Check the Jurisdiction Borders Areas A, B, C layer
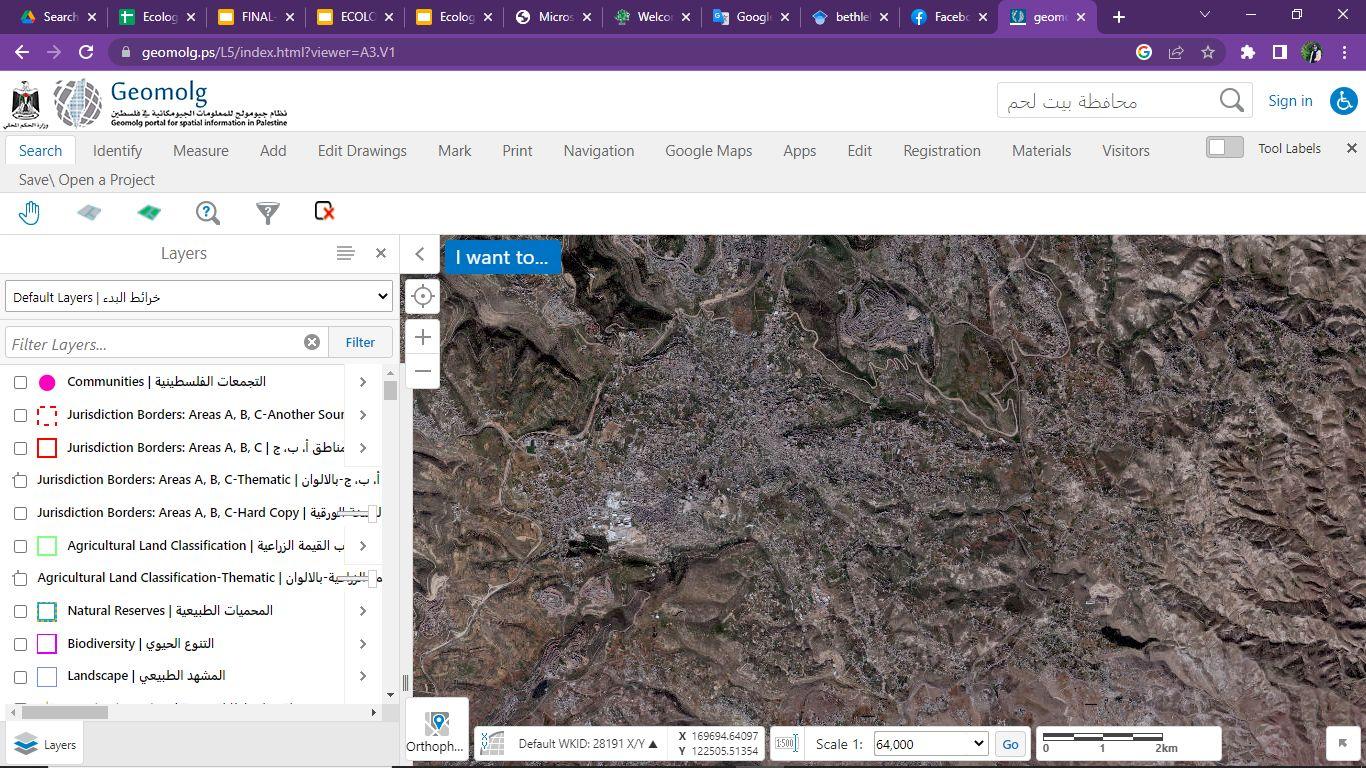 (x=20, y=448)
